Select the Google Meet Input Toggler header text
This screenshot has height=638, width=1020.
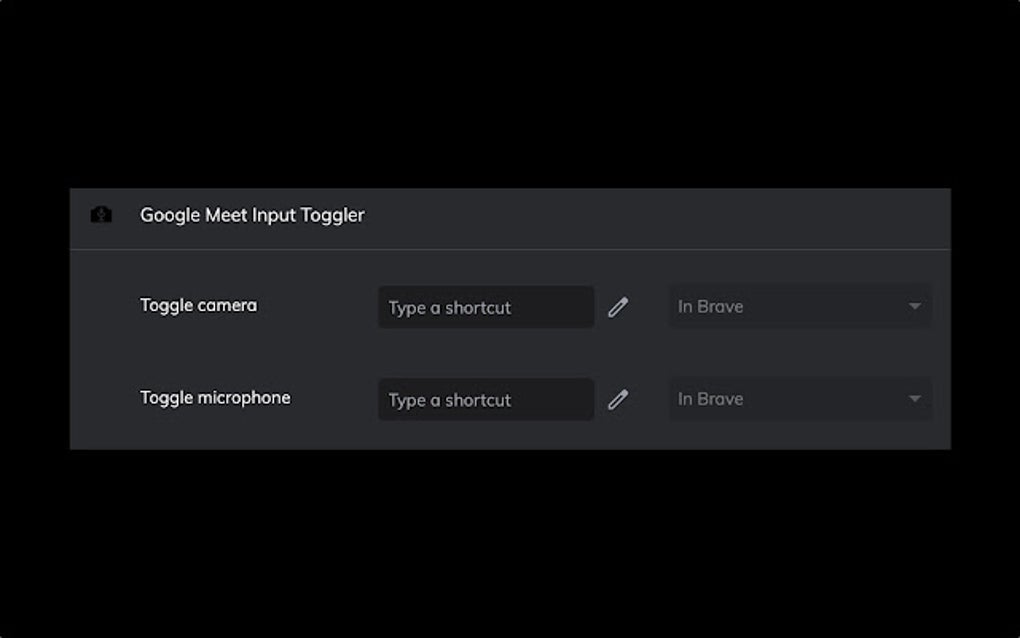(252, 214)
